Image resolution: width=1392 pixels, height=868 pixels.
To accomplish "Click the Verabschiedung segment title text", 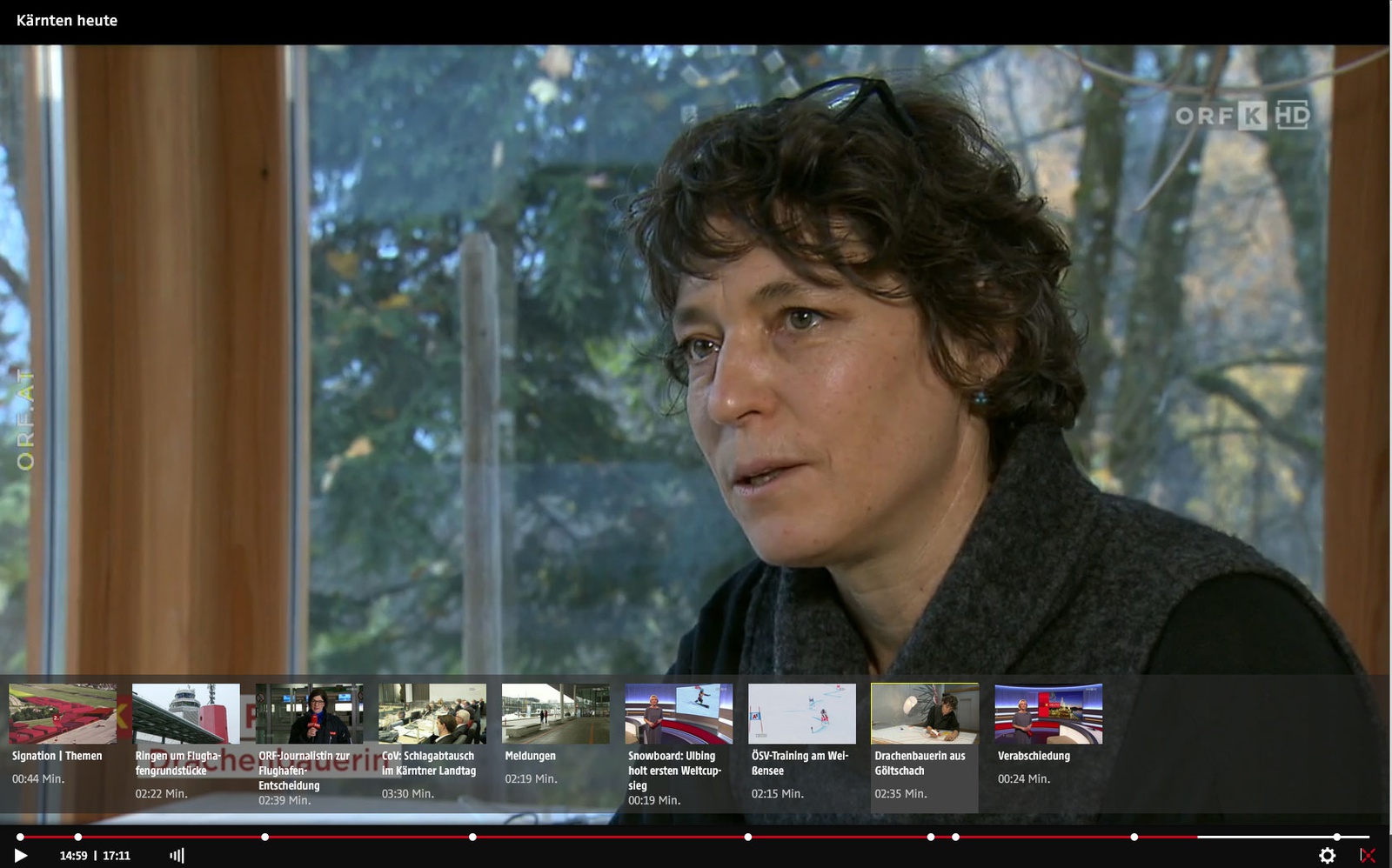I will [1034, 757].
